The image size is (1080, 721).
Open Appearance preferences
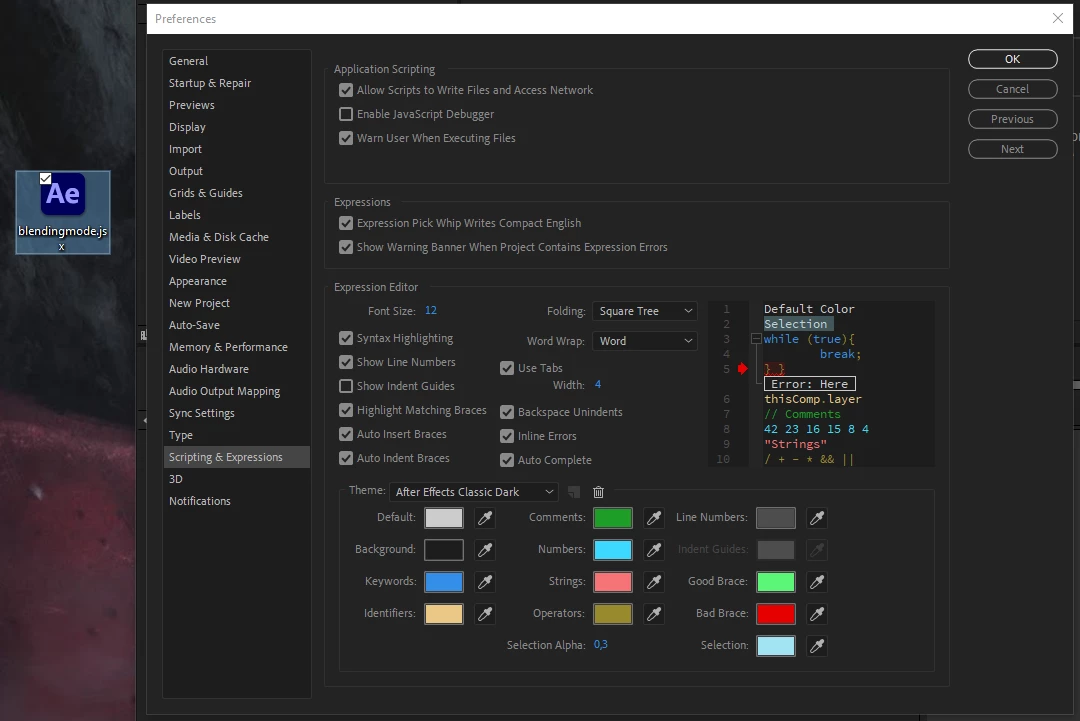[198, 281]
